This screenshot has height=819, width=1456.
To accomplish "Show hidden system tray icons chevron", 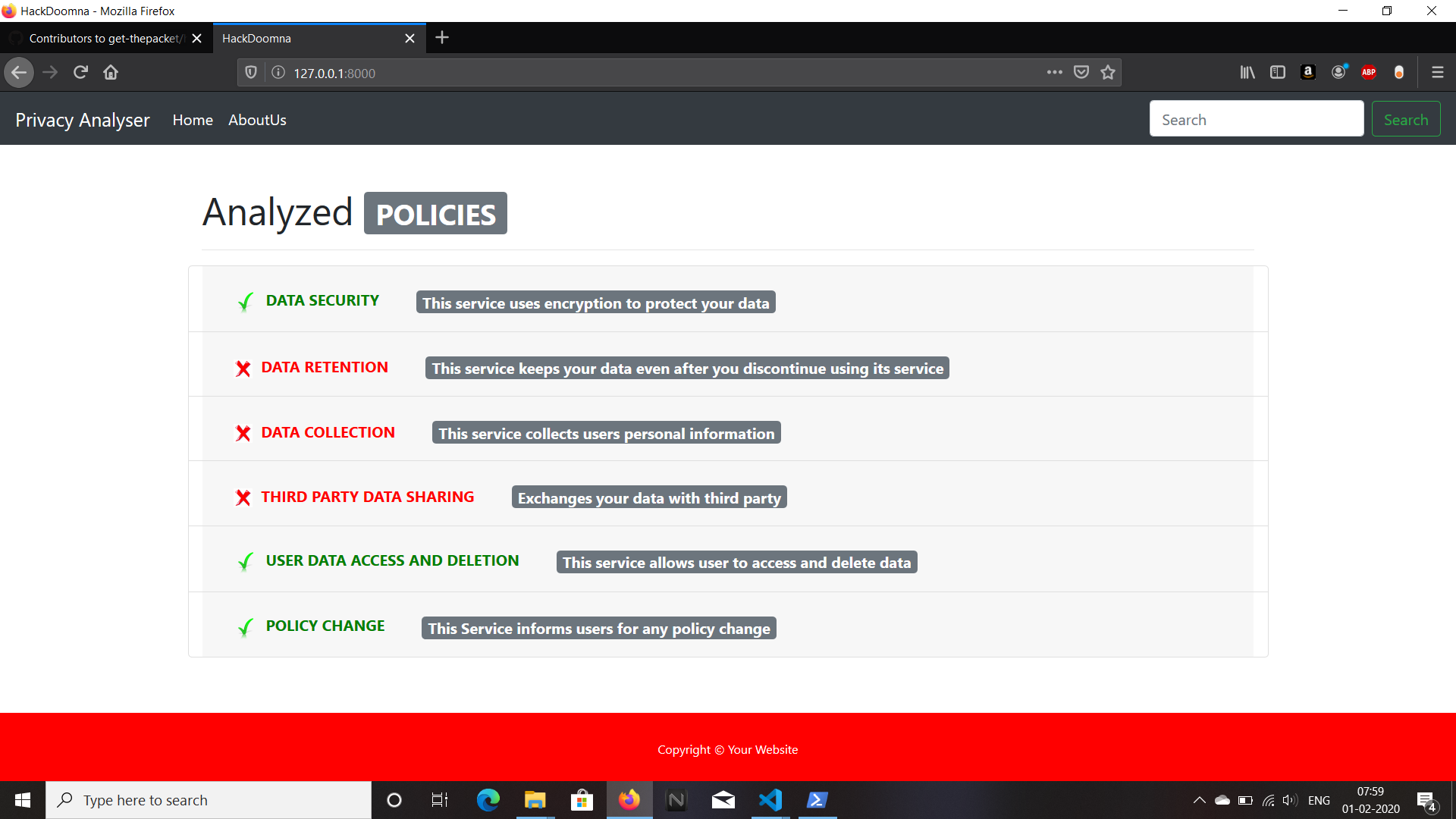I will point(1199,800).
